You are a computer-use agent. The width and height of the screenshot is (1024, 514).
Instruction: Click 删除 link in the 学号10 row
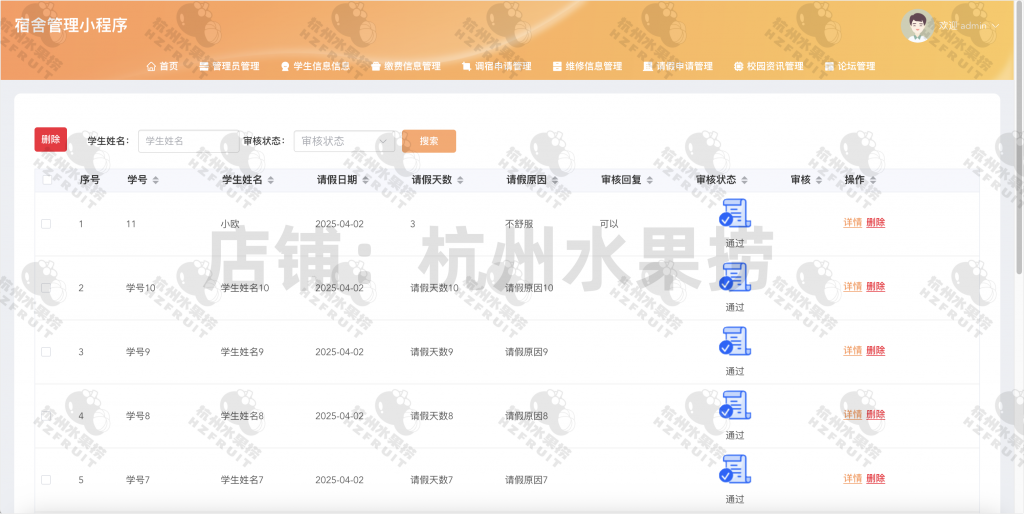tap(876, 287)
